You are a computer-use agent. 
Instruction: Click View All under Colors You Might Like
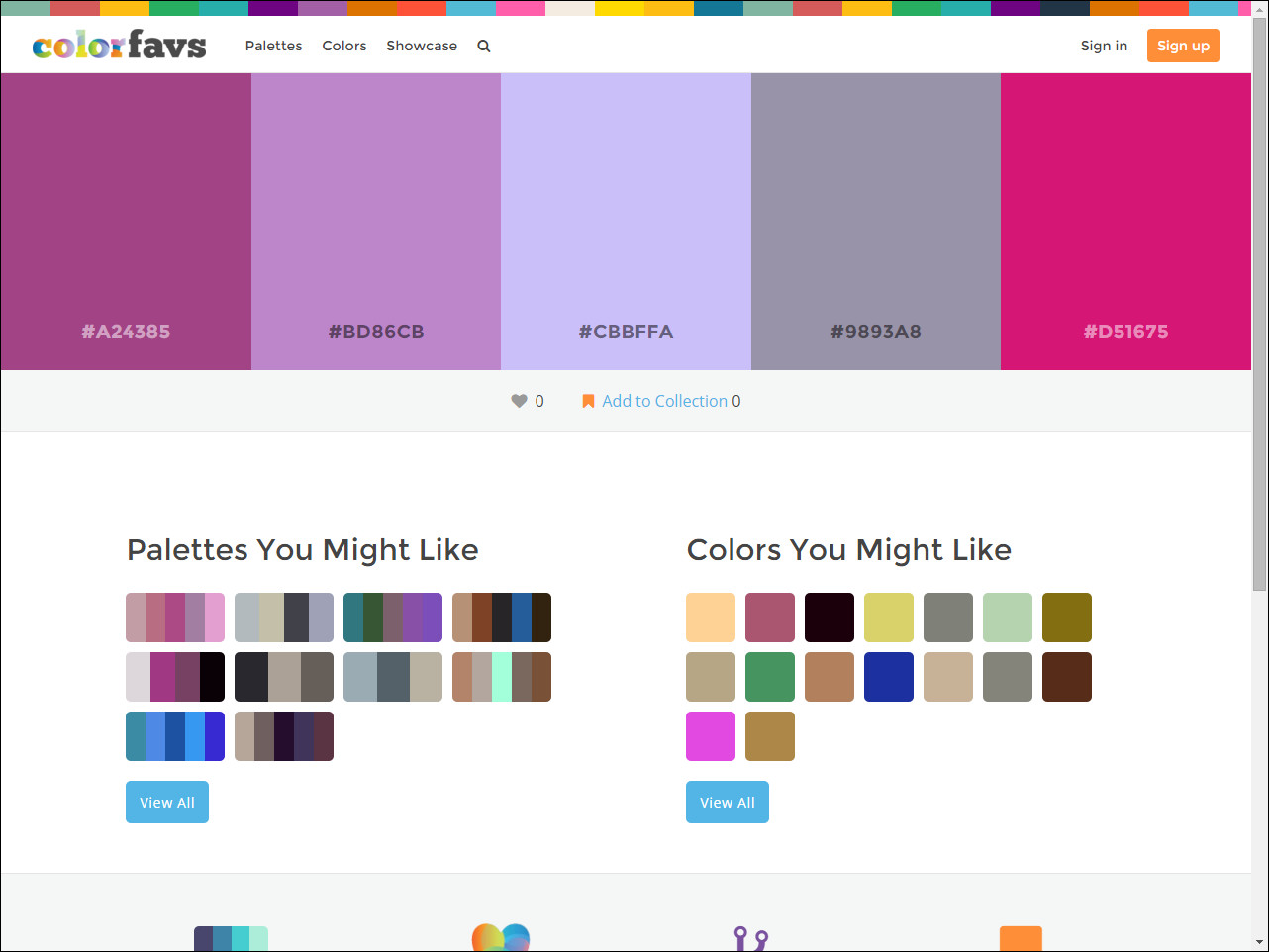pos(727,802)
